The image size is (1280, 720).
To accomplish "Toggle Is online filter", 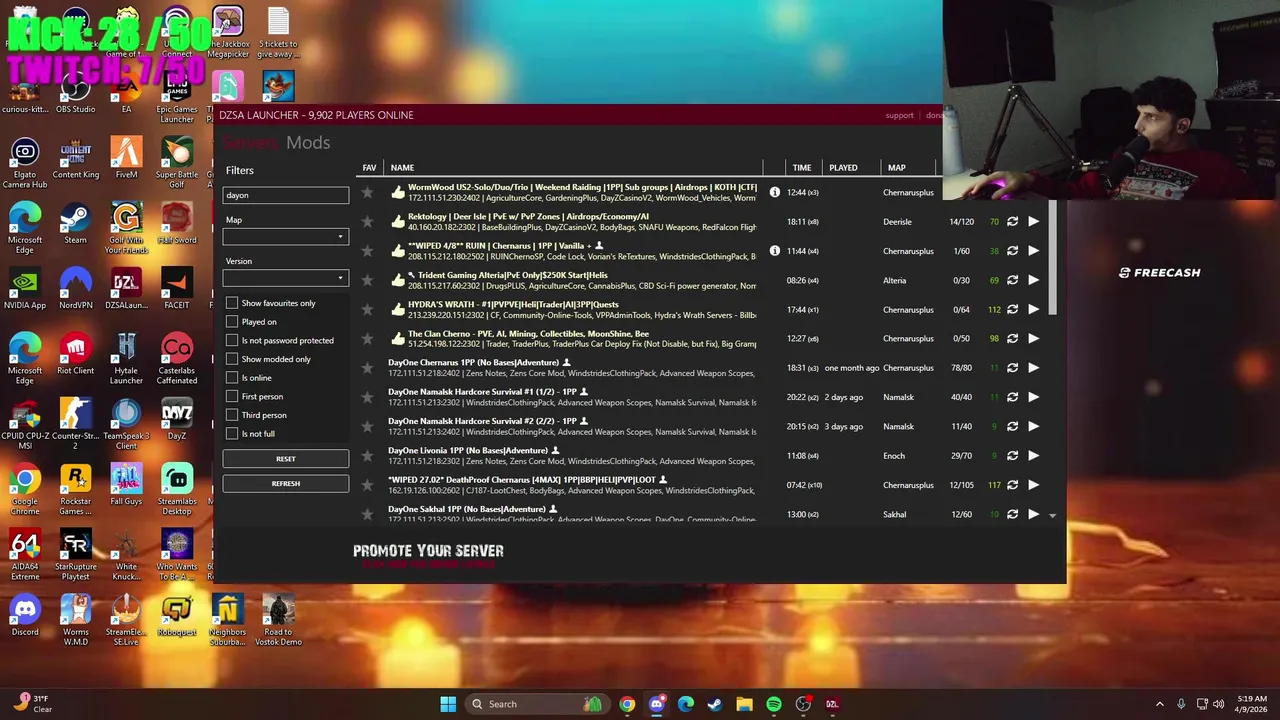I will tap(232, 378).
